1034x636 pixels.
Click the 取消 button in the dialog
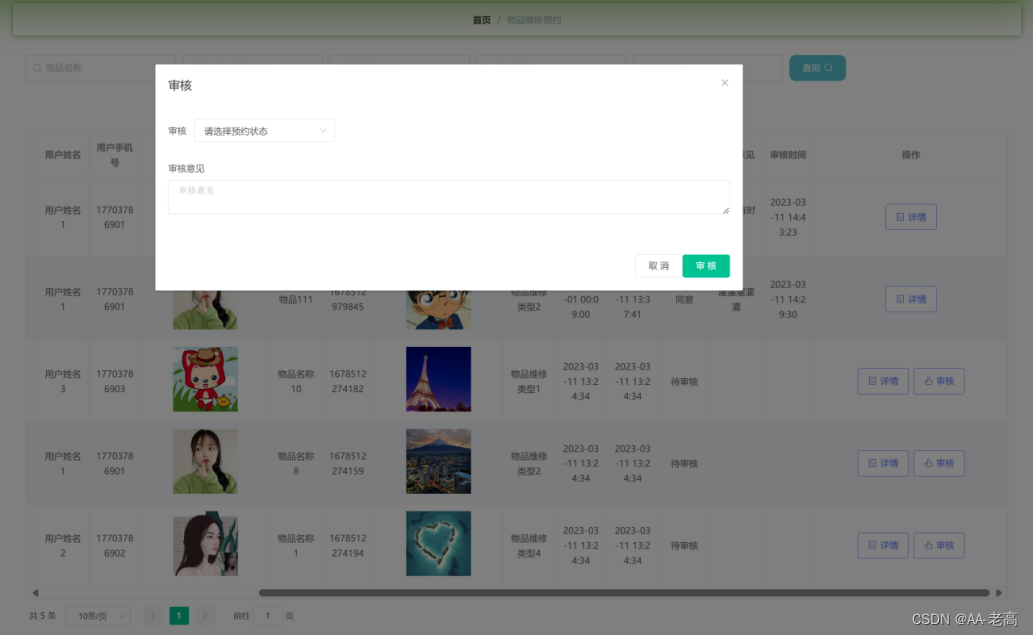pyautogui.click(x=658, y=266)
